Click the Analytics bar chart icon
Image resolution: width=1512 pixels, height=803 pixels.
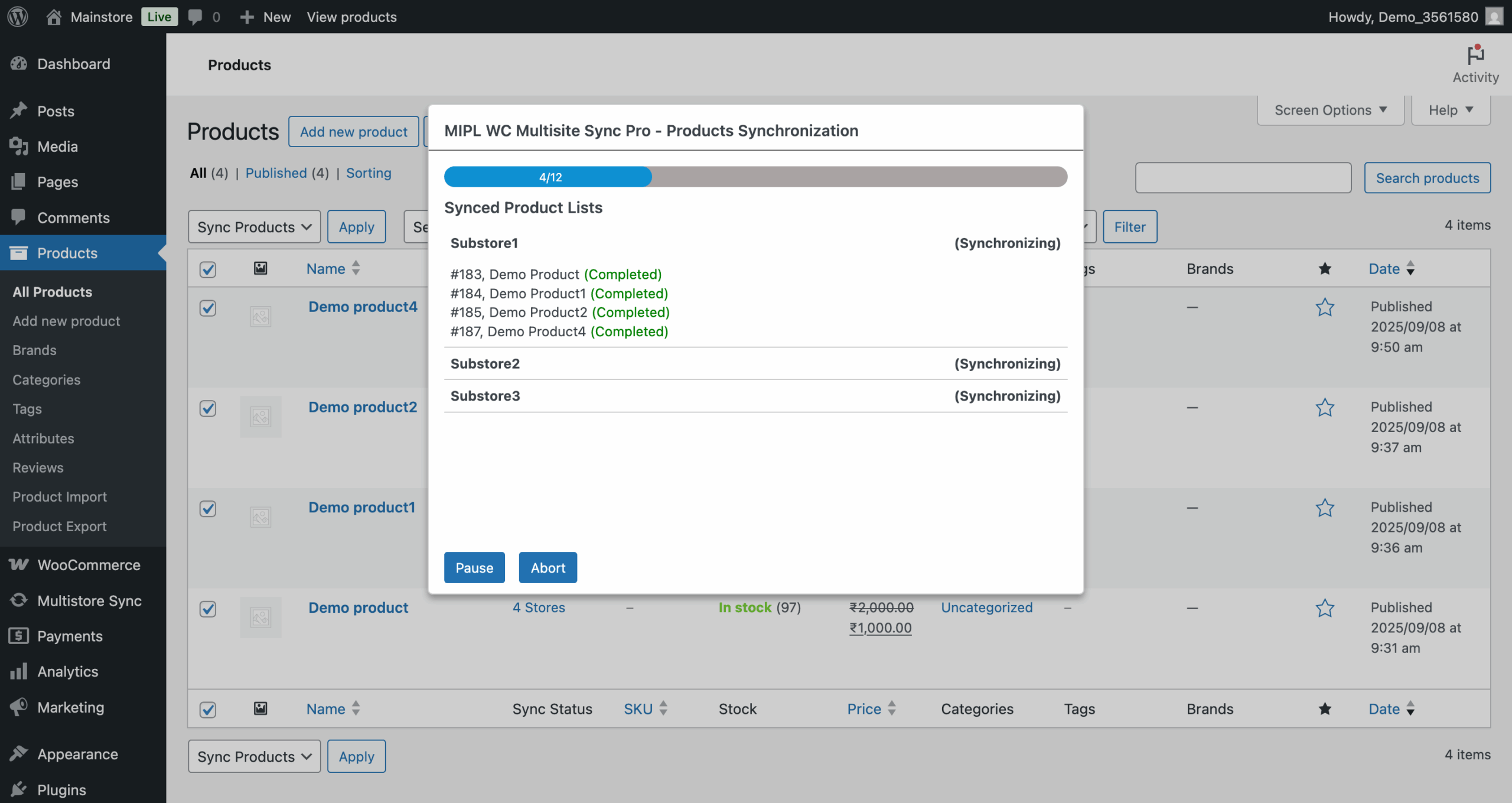(x=19, y=671)
